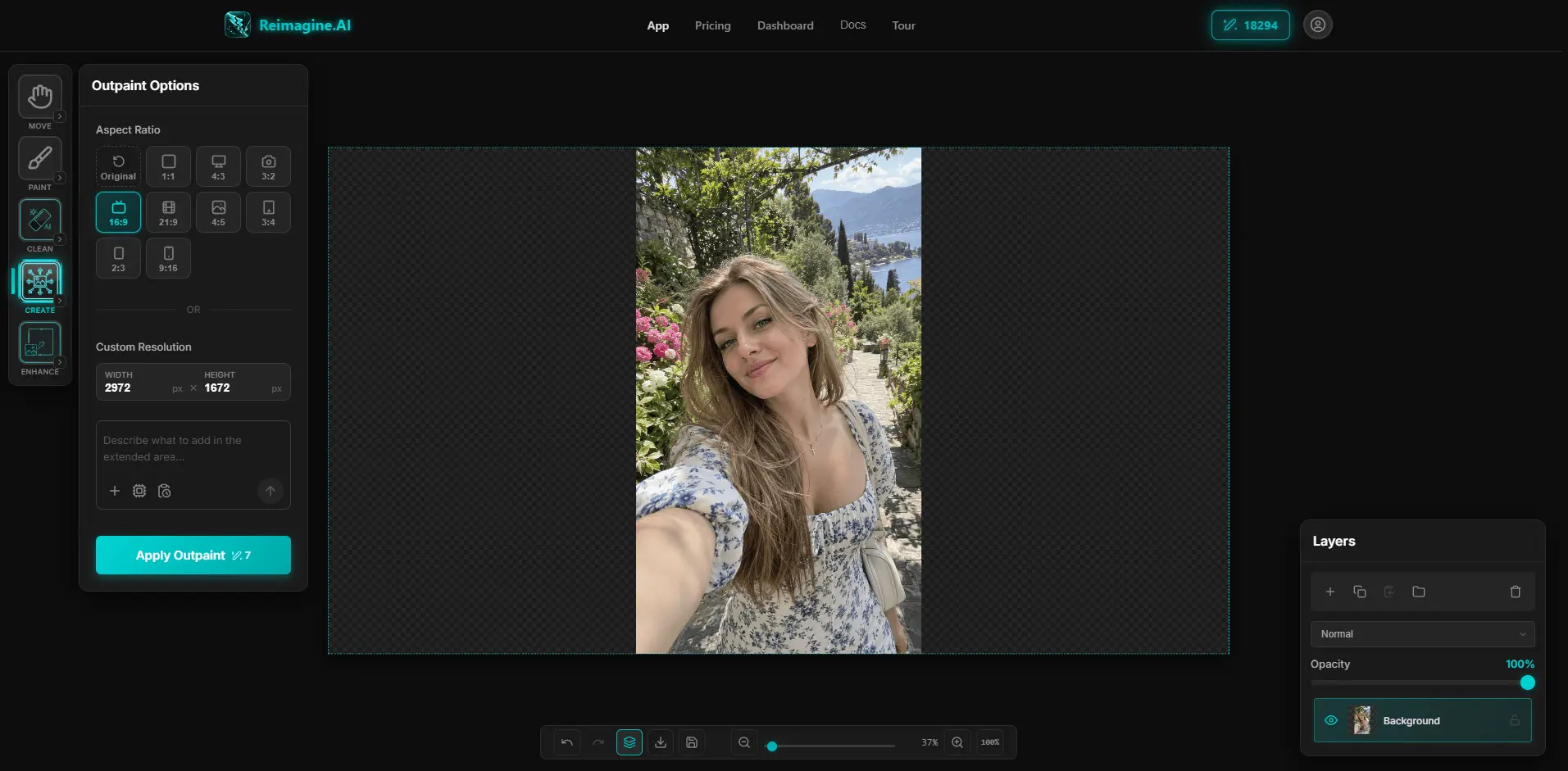
Task: Choose the 9:16 aspect ratio
Action: pos(168,258)
